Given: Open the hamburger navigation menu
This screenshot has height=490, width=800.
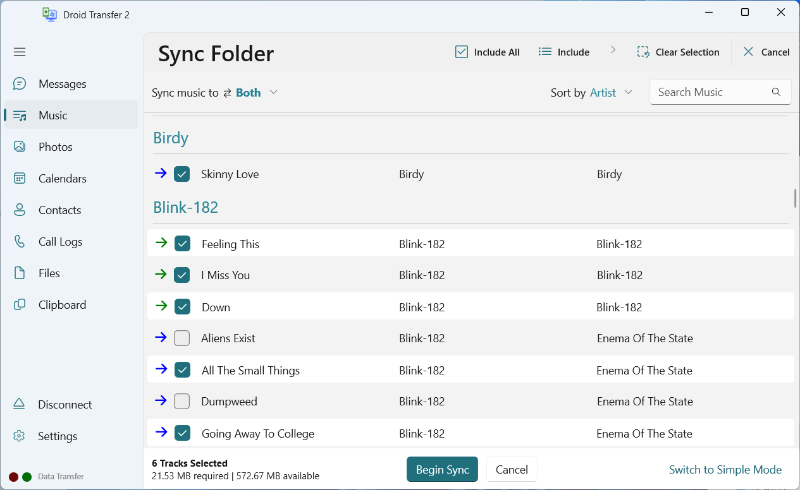Looking at the screenshot, I should tap(19, 52).
